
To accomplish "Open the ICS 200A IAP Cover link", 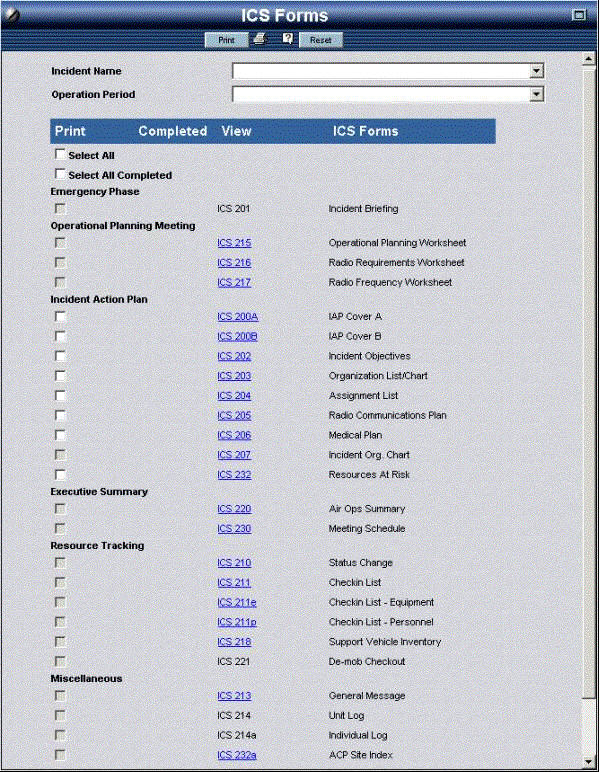I will (237, 317).
